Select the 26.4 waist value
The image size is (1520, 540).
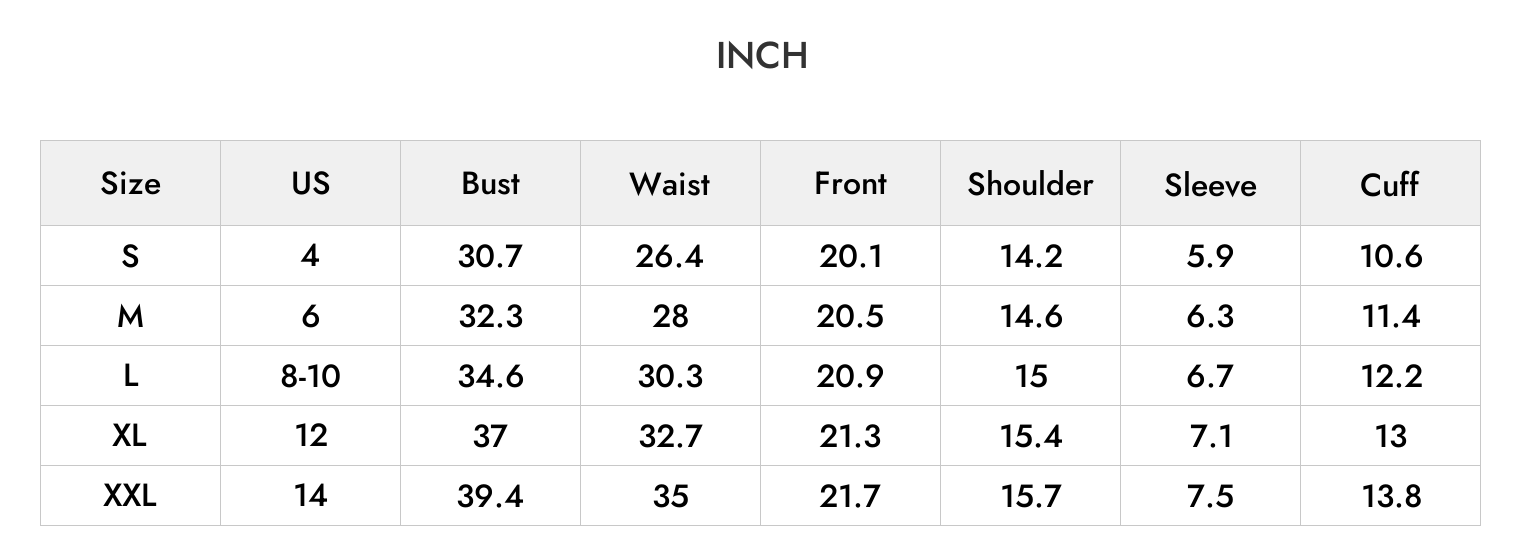click(670, 256)
